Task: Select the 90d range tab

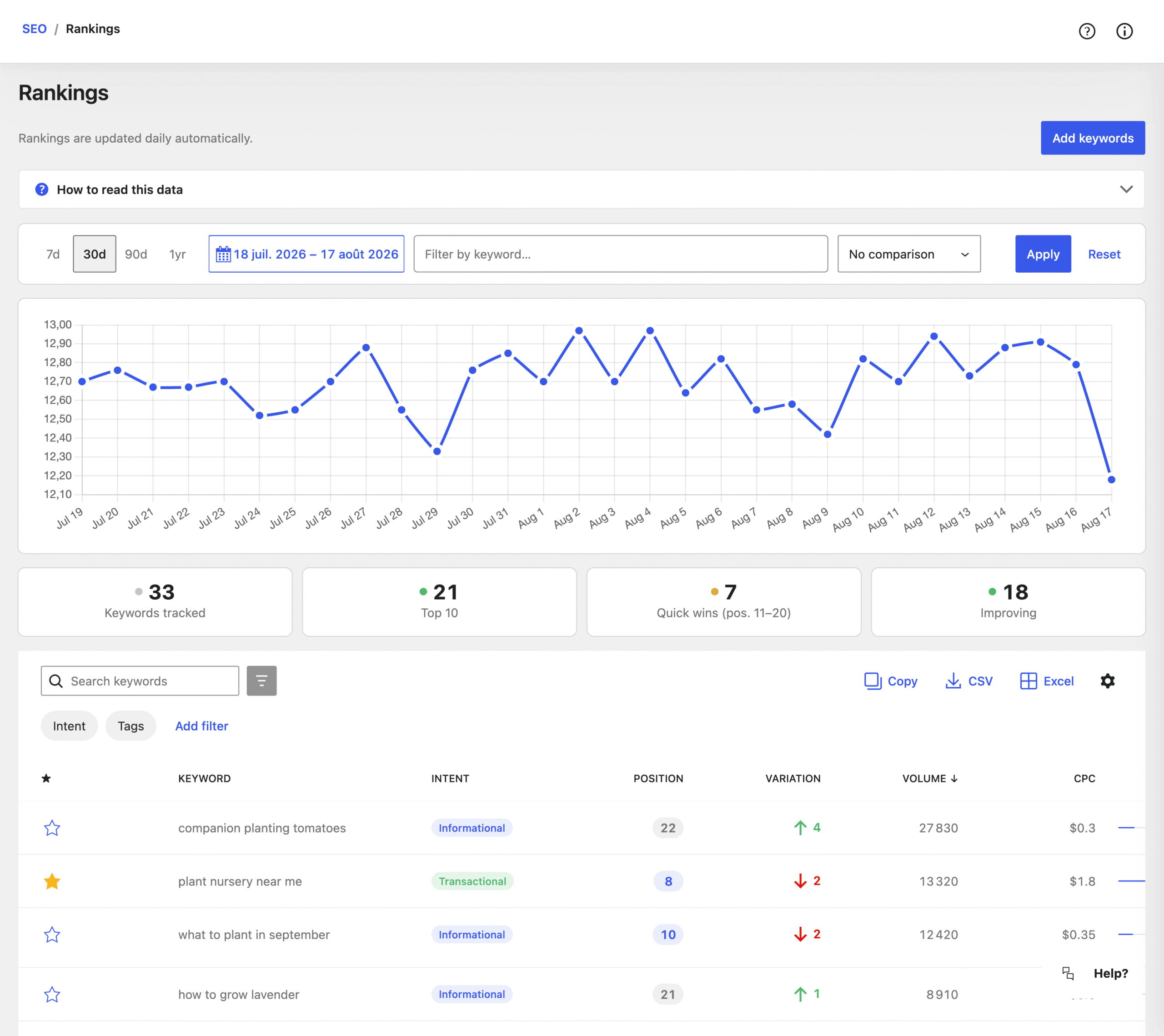Action: click(x=136, y=254)
